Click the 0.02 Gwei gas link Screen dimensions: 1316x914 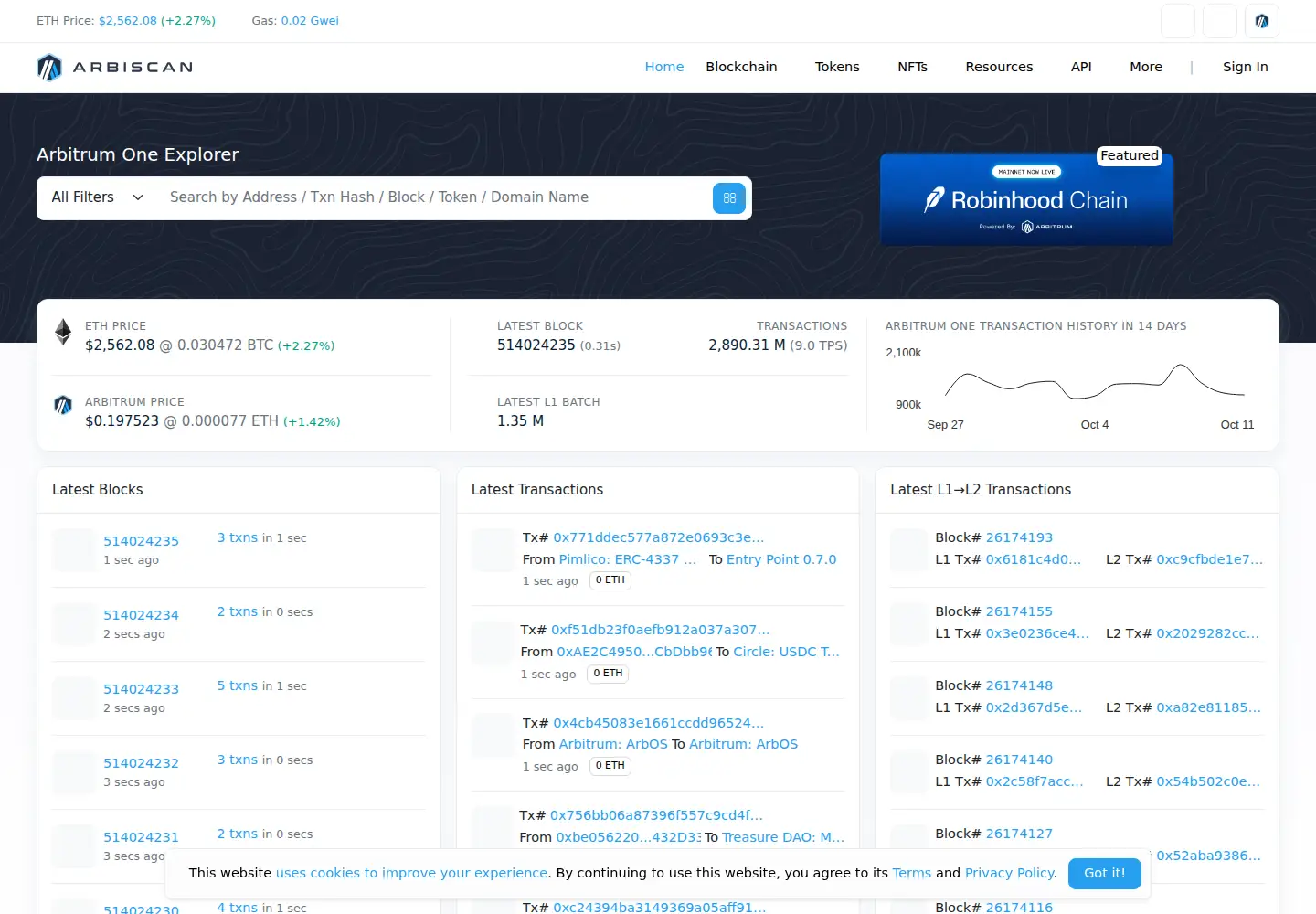(310, 20)
